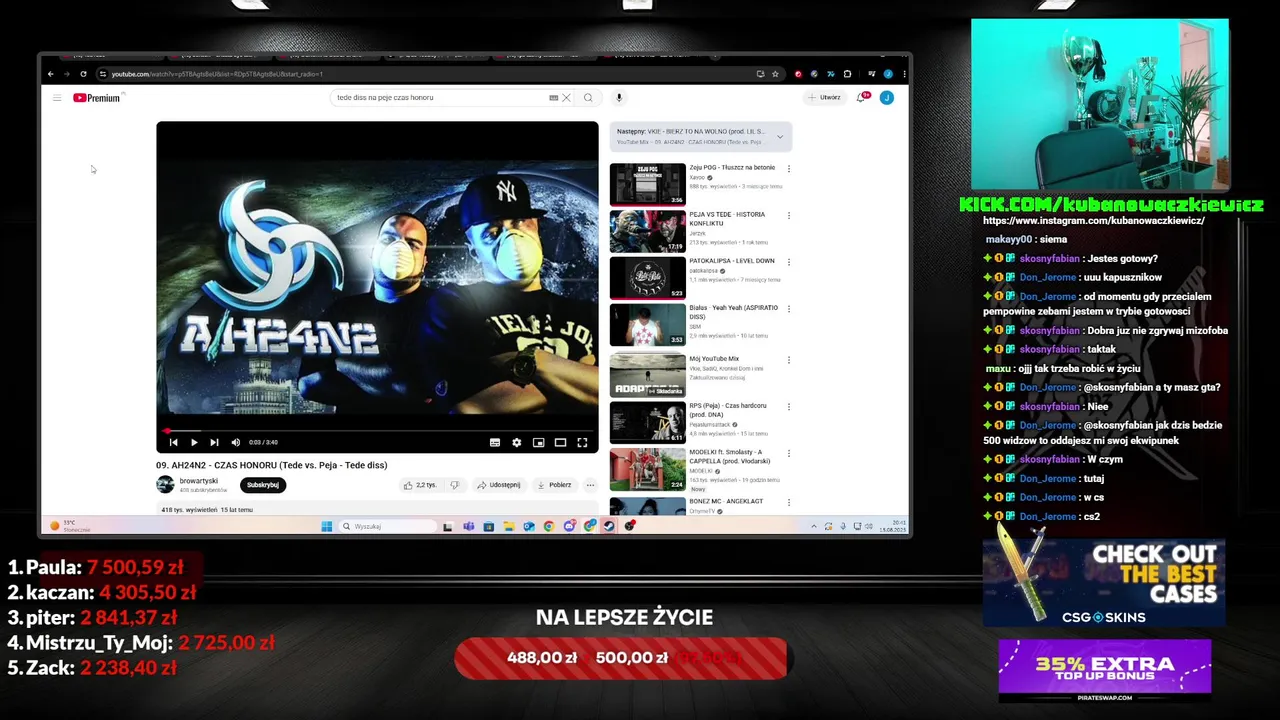Skip to the next video in player

tap(214, 442)
